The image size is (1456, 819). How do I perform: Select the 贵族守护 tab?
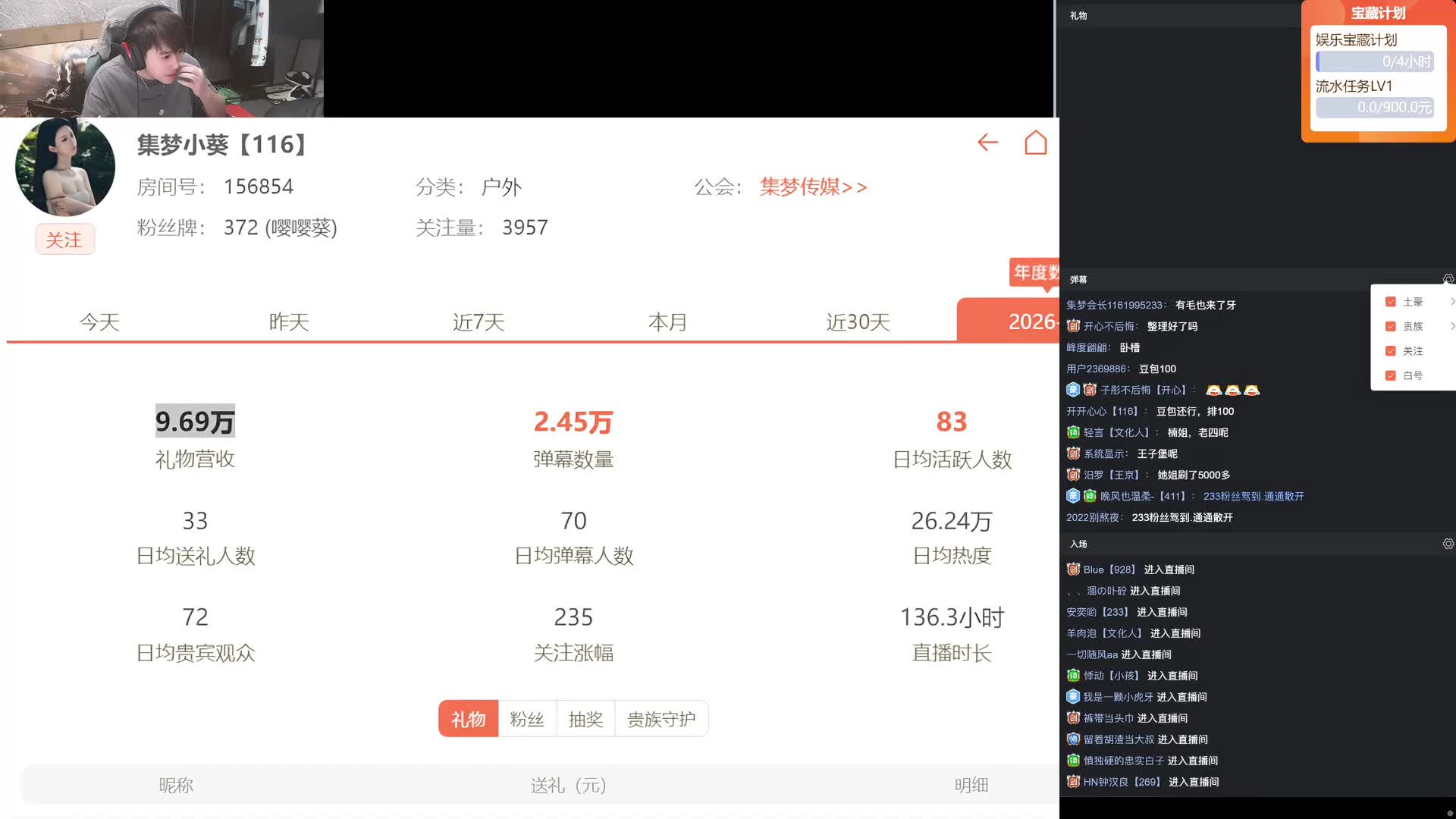(661, 719)
